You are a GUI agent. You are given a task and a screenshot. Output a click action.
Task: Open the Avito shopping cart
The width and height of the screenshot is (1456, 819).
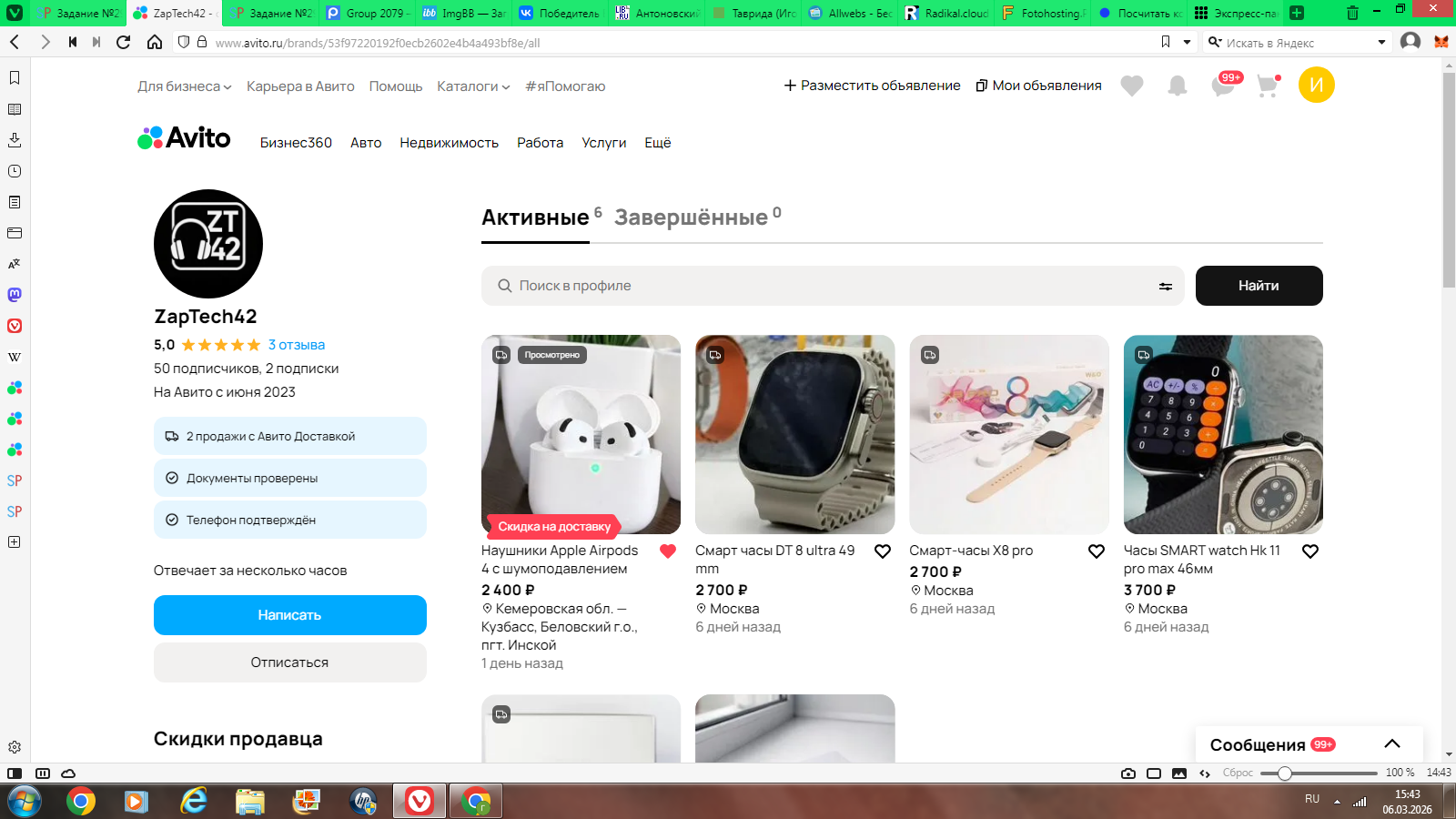[x=1269, y=86]
